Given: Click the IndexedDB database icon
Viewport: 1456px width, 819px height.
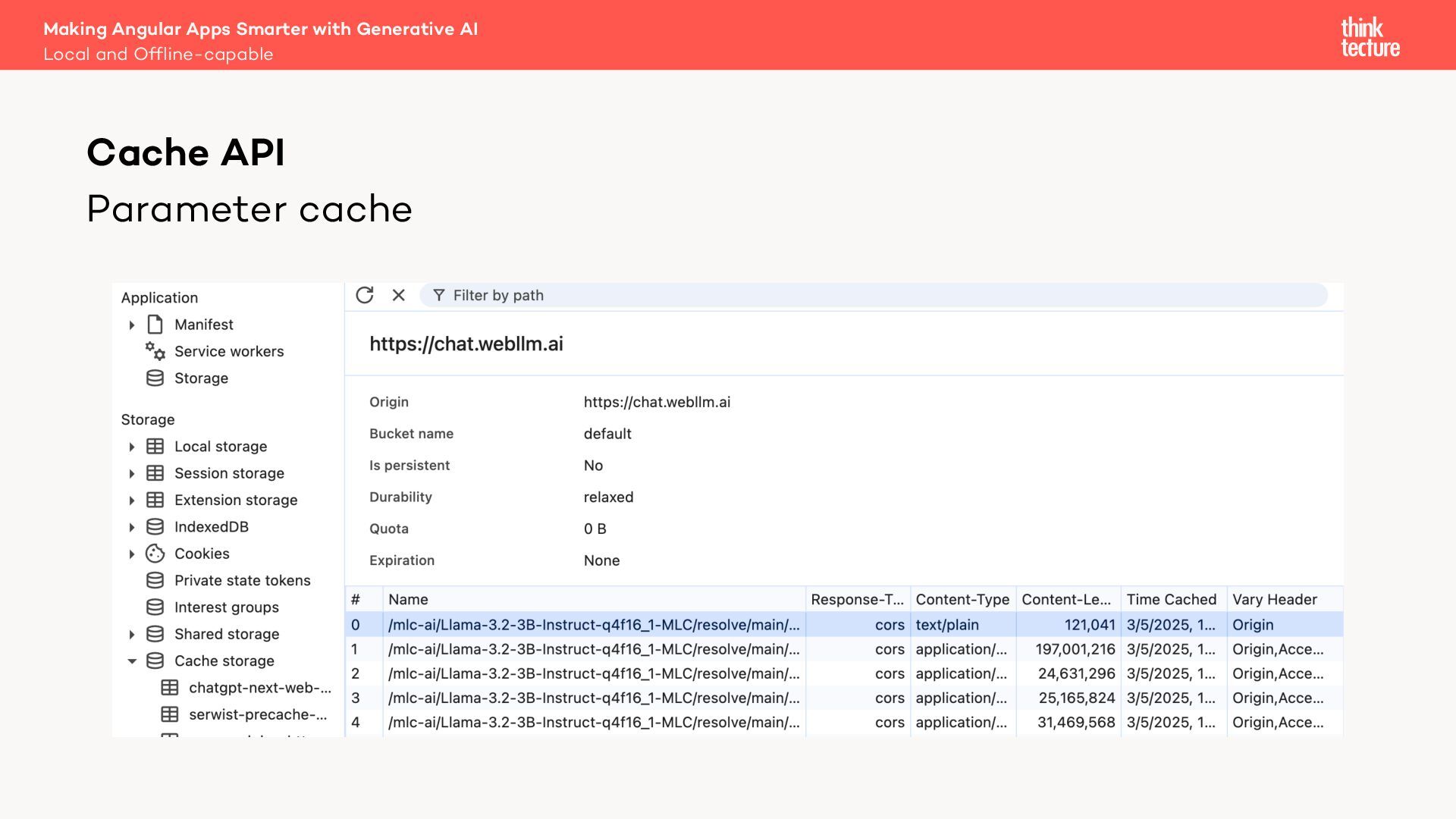Looking at the screenshot, I should point(155,527).
